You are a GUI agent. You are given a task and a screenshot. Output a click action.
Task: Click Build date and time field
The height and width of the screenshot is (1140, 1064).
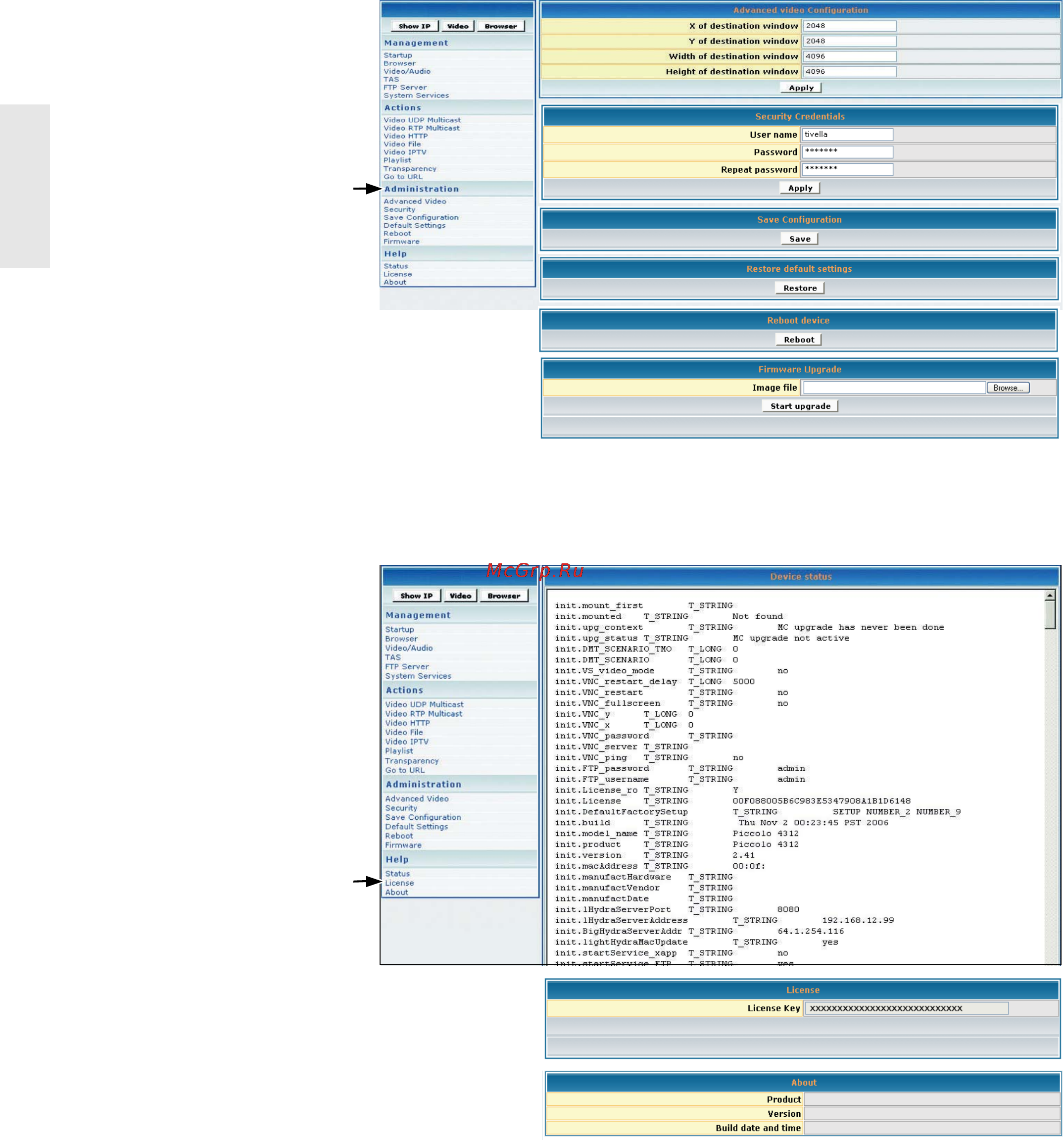(931, 1129)
